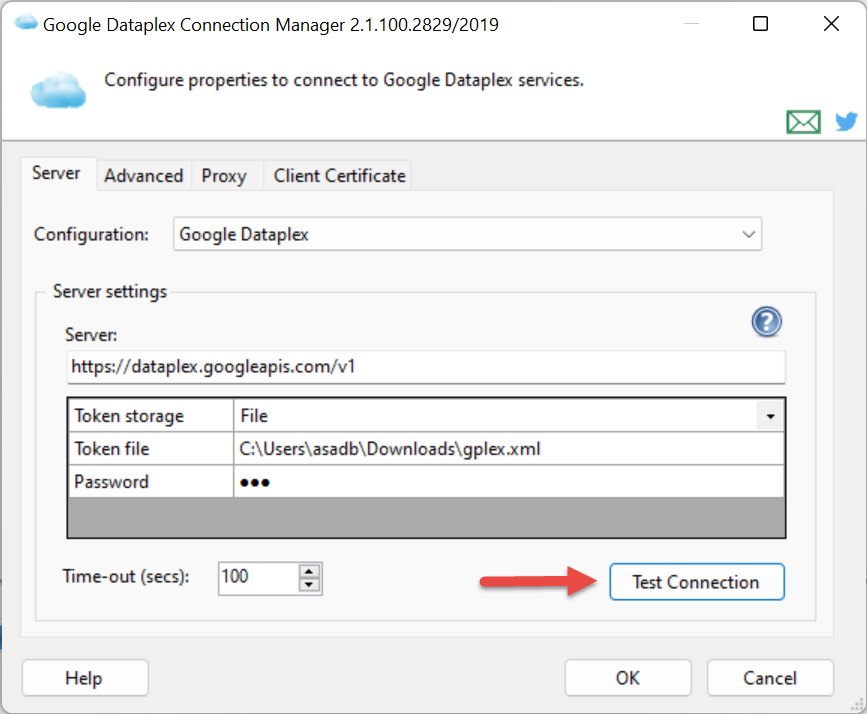Select the Token file path cell
Screen dimensions: 867x714
coord(508,449)
